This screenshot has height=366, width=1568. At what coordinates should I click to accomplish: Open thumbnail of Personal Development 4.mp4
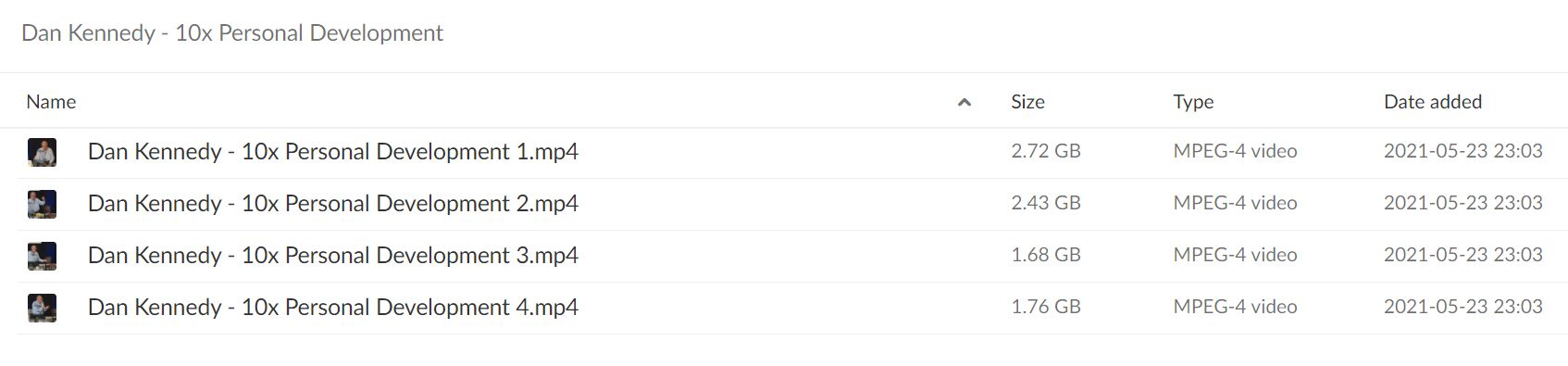[x=42, y=308]
